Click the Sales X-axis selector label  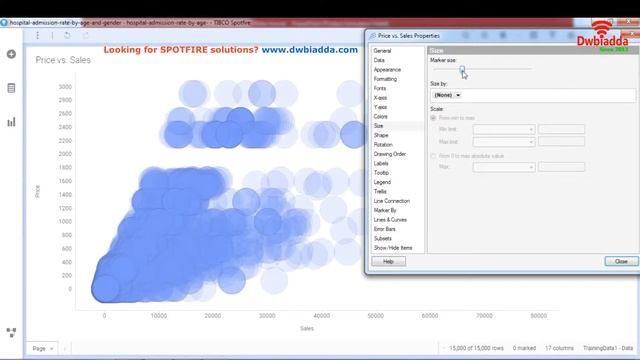point(307,329)
